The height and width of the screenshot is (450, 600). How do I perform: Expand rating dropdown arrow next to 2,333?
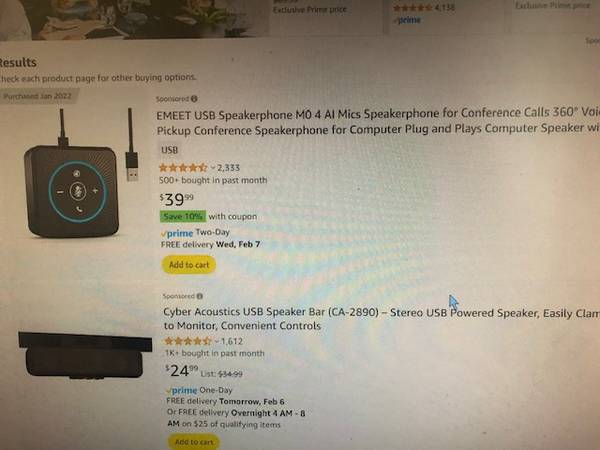213,168
